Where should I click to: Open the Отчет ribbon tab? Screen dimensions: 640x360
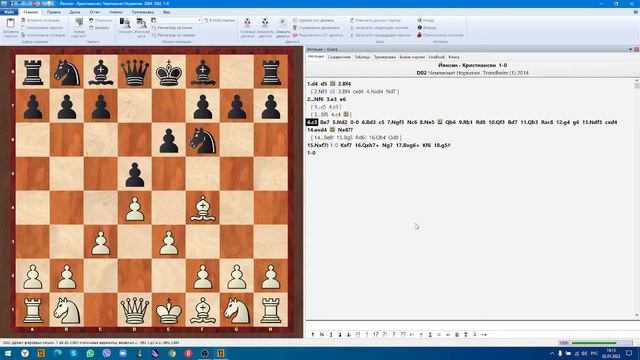point(95,12)
